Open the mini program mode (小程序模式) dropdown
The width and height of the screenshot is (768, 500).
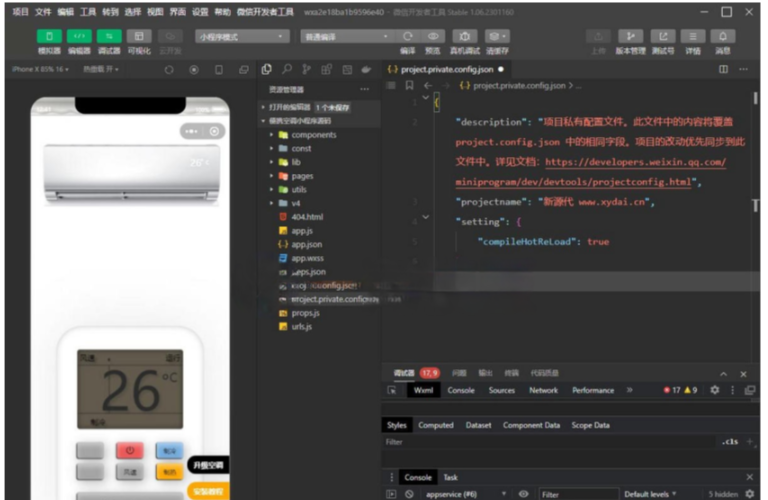coord(241,36)
